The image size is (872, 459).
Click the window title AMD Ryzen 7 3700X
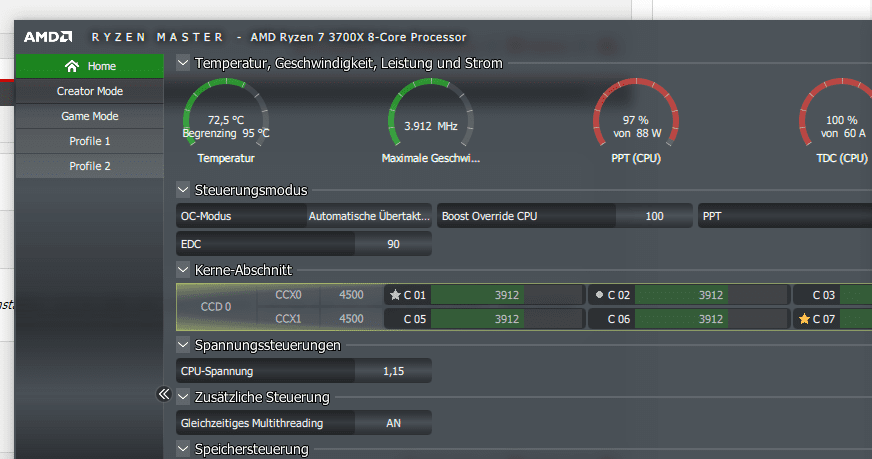[358, 37]
